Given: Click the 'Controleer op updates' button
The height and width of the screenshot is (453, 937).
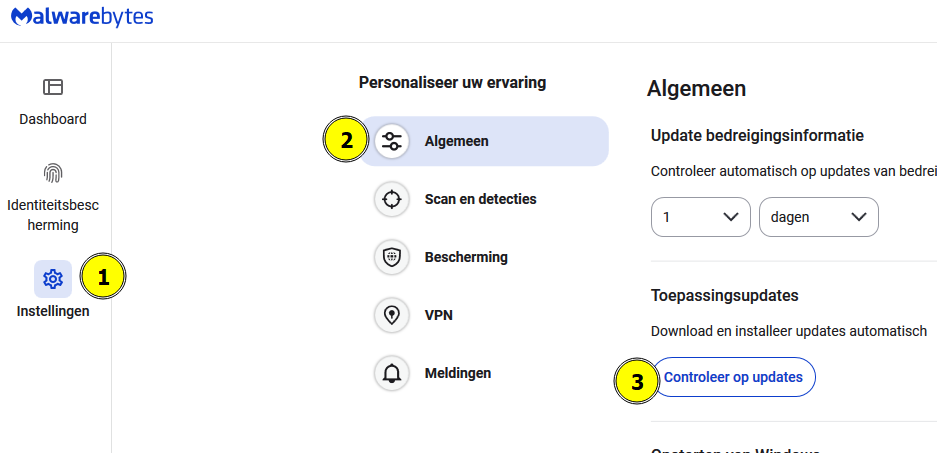Looking at the screenshot, I should [733, 377].
